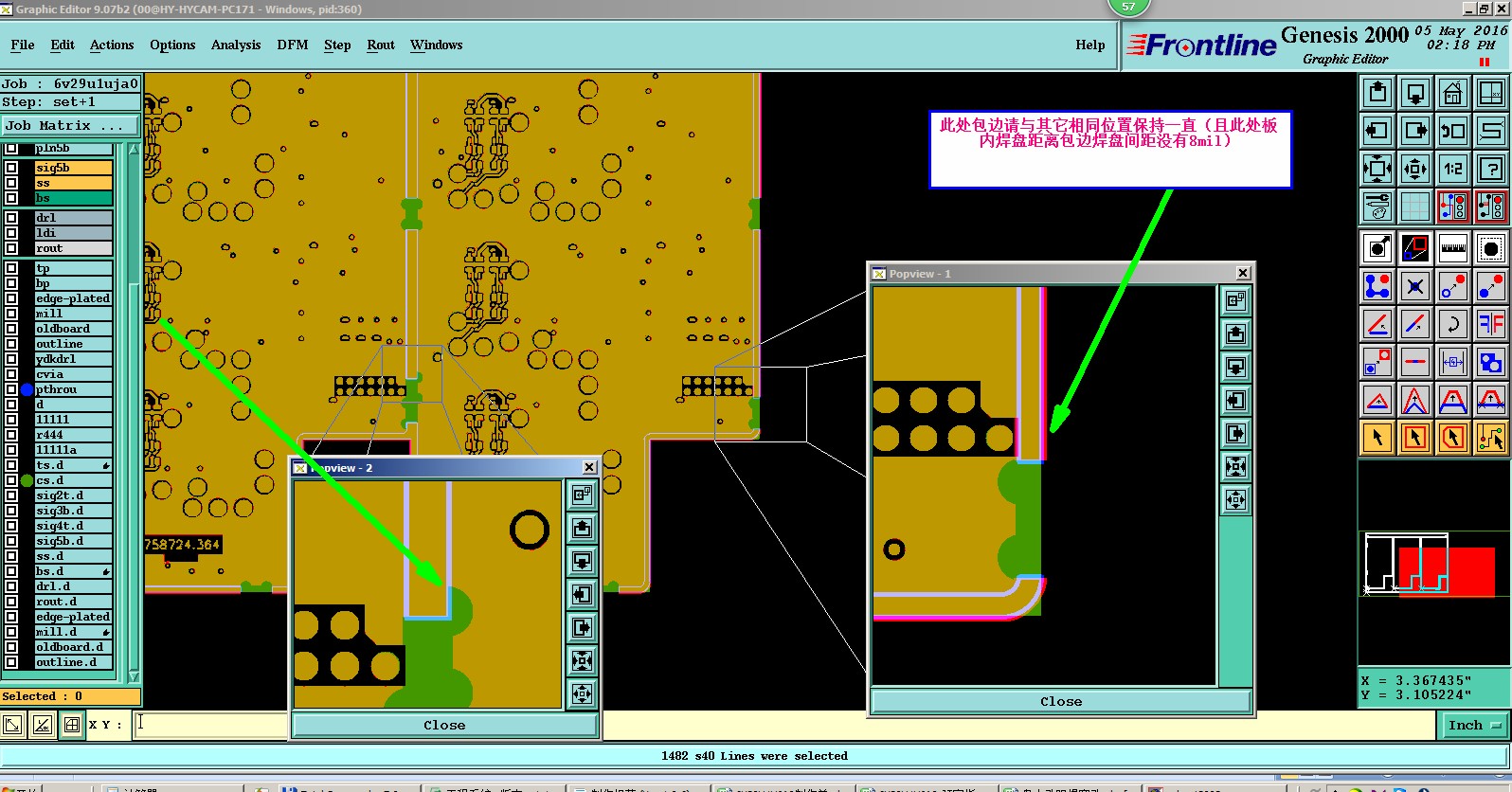Open the Actions menu
Image resolution: width=1512 pixels, height=792 pixels.
pos(112,45)
